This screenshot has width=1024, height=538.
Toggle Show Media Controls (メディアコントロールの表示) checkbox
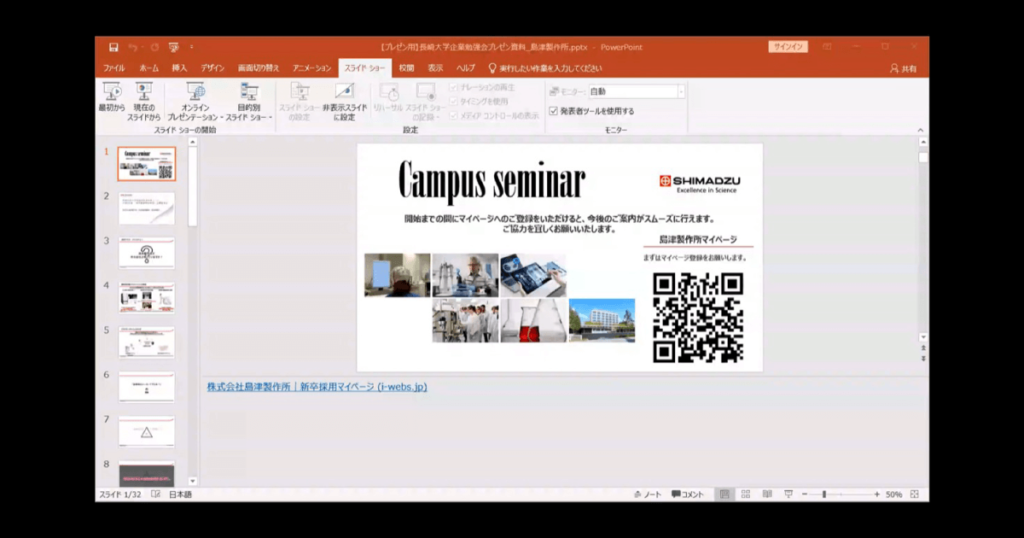coord(453,116)
